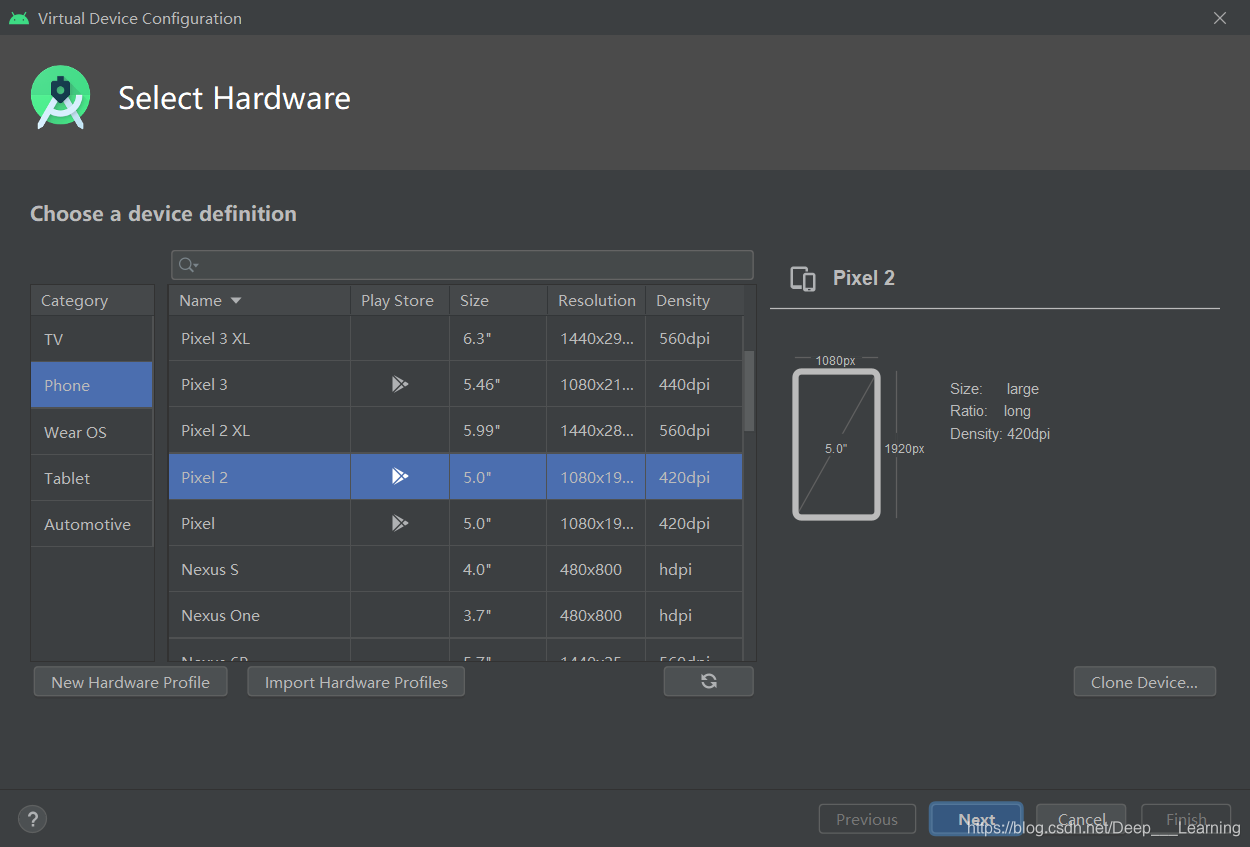Click the 4.0" size cell

click(498, 569)
